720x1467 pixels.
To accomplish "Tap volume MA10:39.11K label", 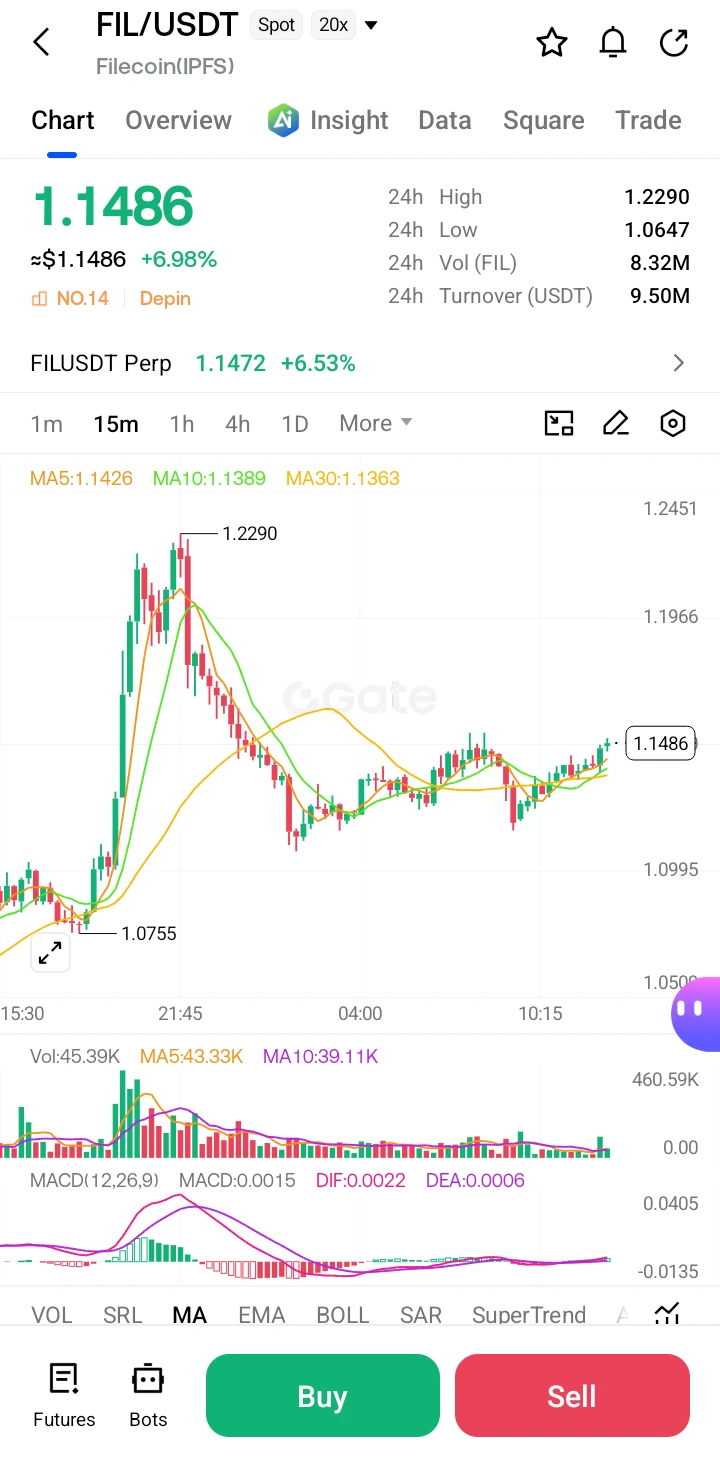I will point(320,1057).
